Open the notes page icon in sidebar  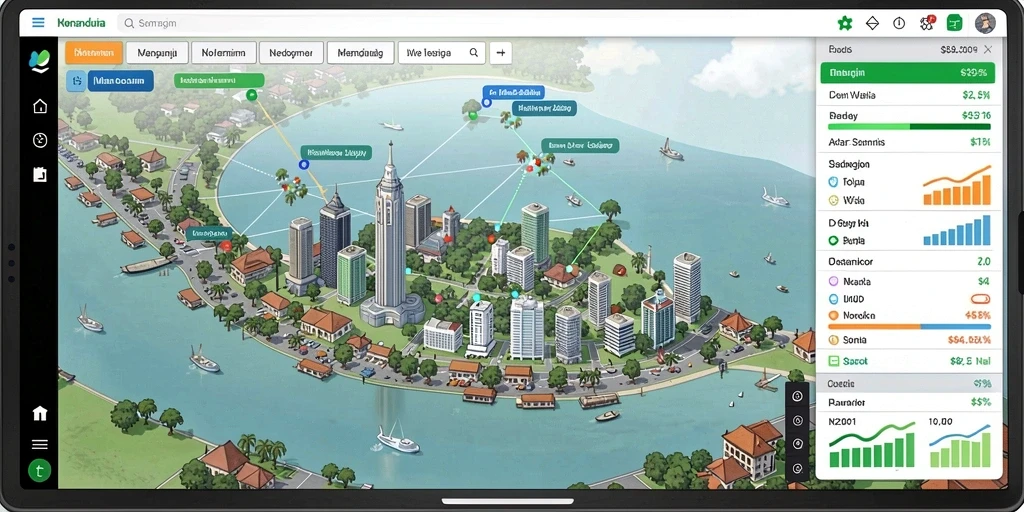coord(40,174)
